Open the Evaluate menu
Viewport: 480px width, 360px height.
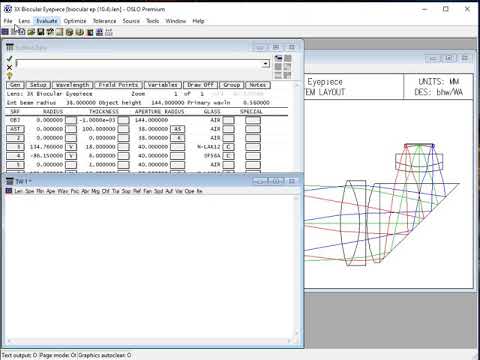point(47,21)
